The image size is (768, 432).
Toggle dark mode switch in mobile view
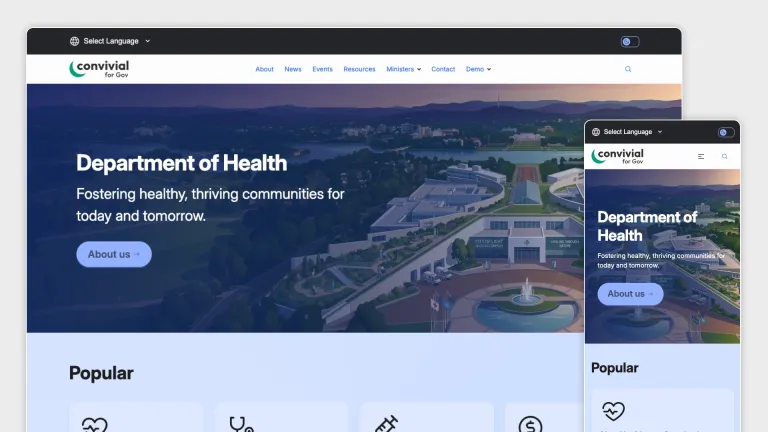pyautogui.click(x=726, y=132)
